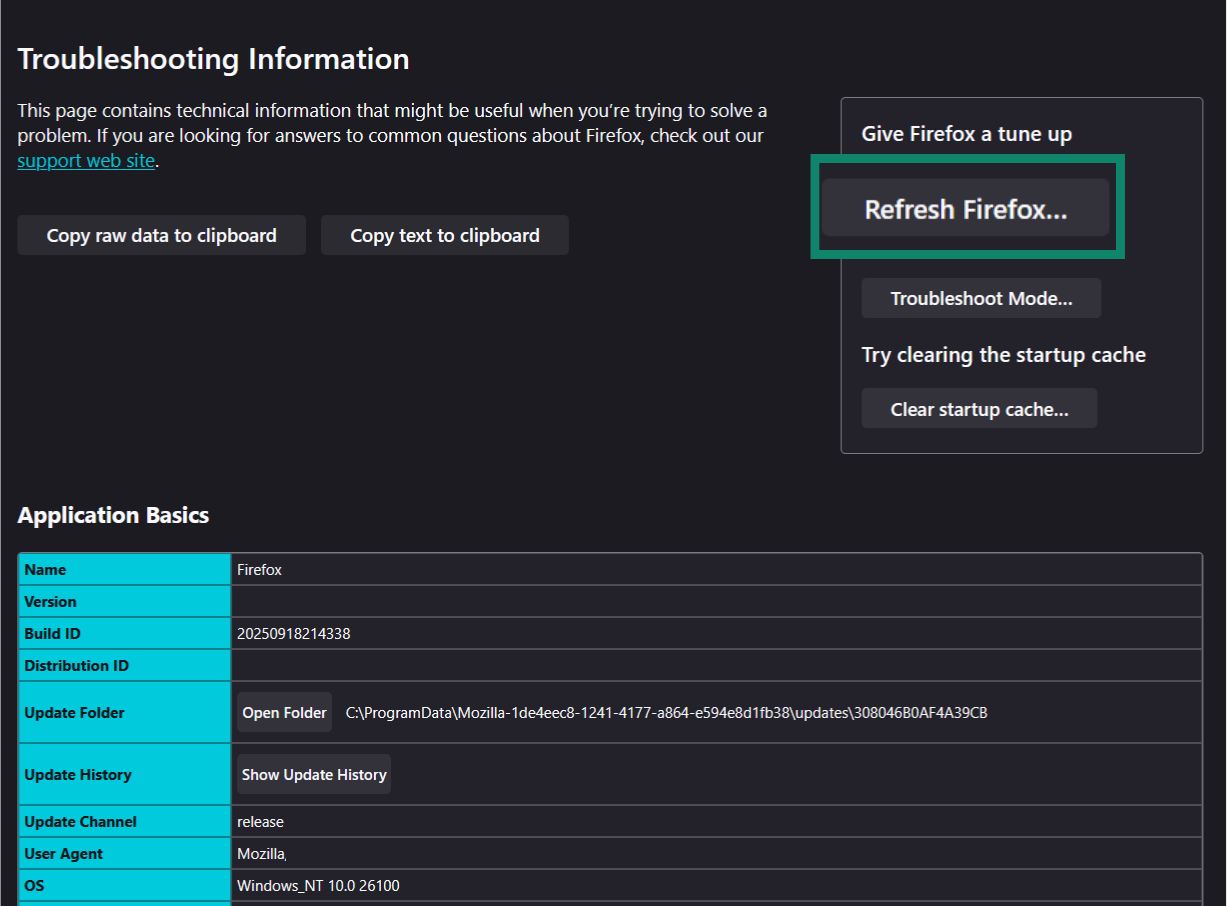The width and height of the screenshot is (1227, 906).
Task: Clear the startup cache
Action: (x=978, y=408)
